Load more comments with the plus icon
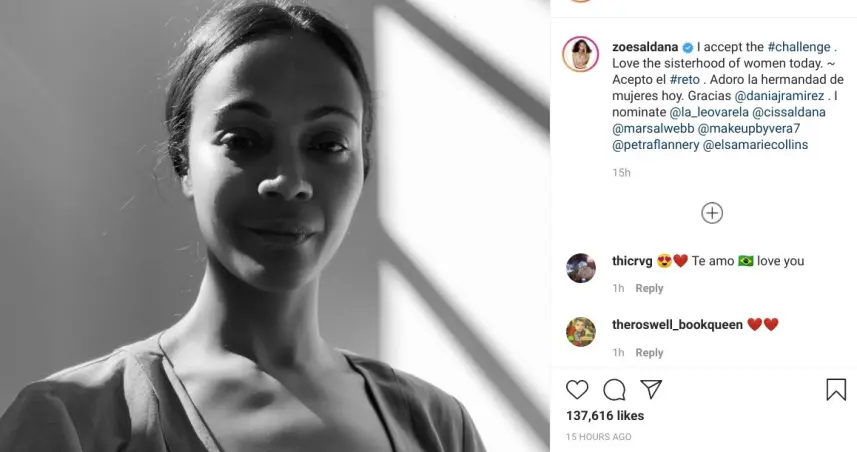 (712, 213)
